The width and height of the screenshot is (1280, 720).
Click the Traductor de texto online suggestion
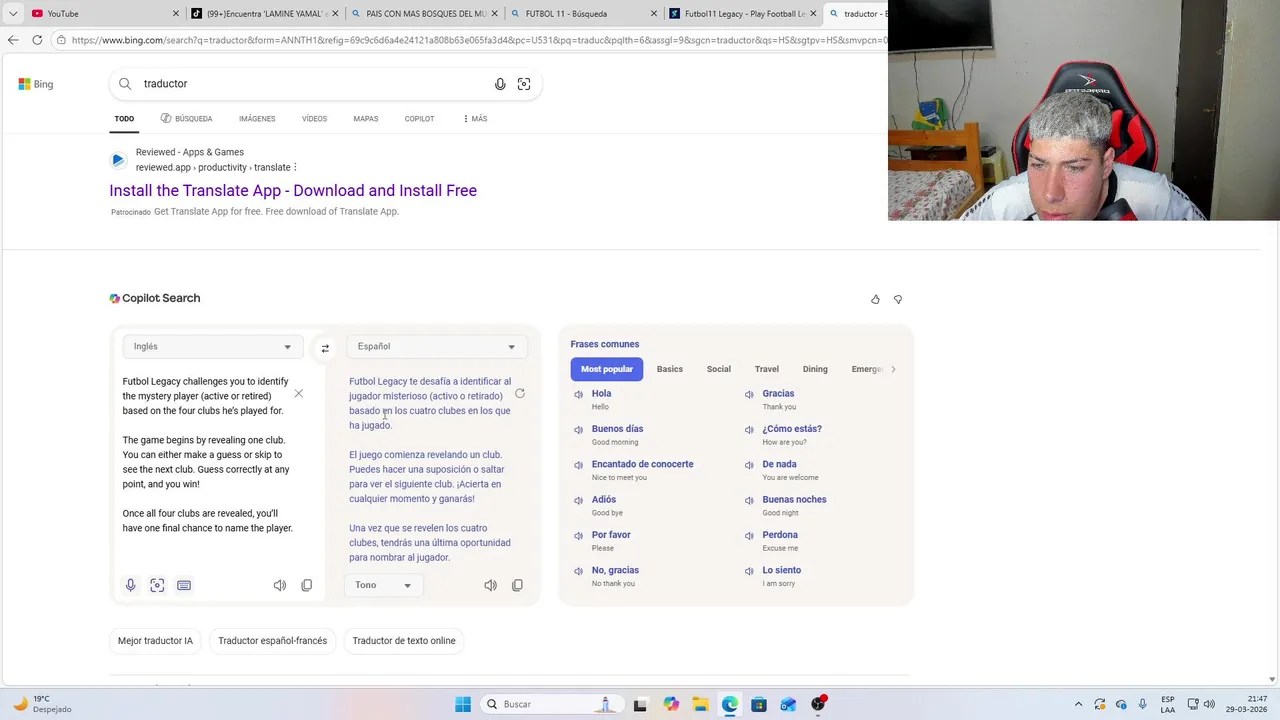tap(404, 641)
